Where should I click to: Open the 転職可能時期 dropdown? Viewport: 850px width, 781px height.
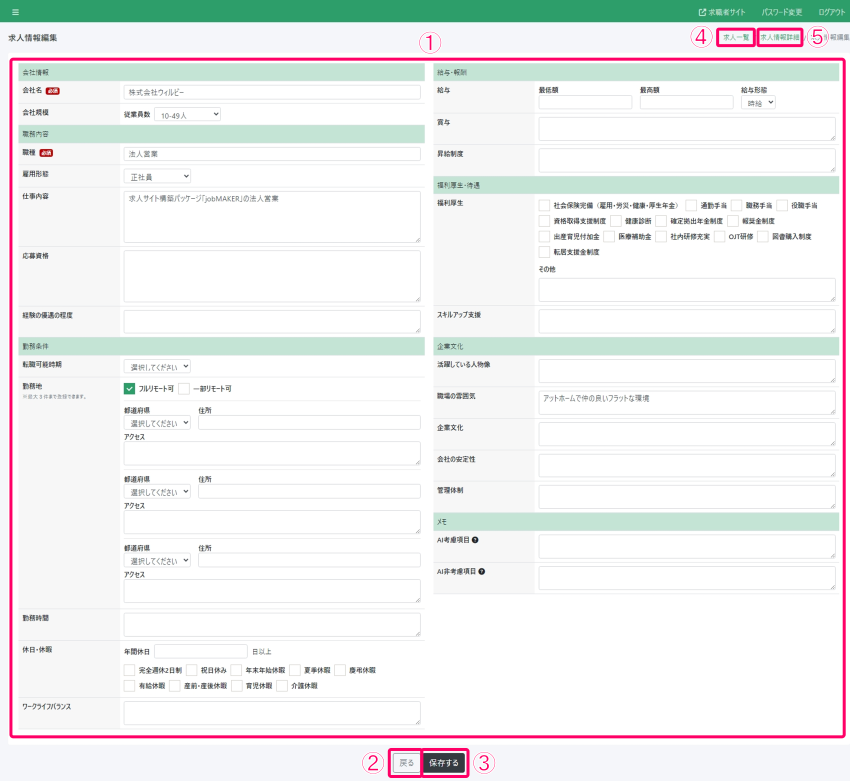click(156, 367)
